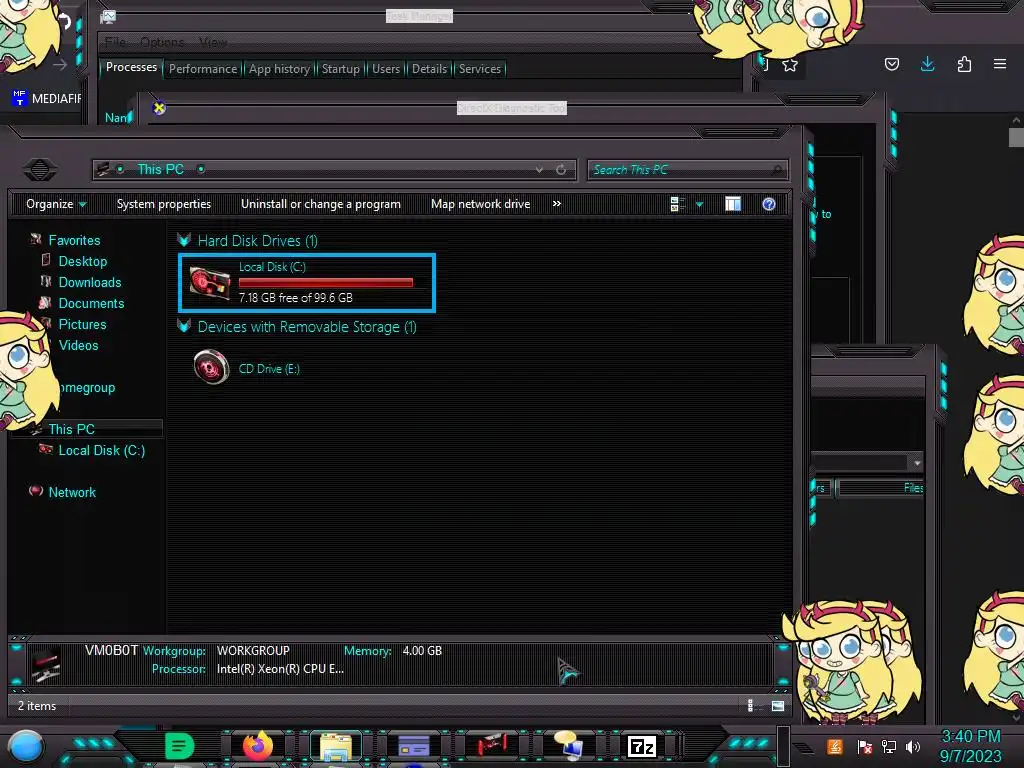Viewport: 1024px width, 768px height.
Task: Open the dropdown in the back right window
Action: click(x=917, y=462)
